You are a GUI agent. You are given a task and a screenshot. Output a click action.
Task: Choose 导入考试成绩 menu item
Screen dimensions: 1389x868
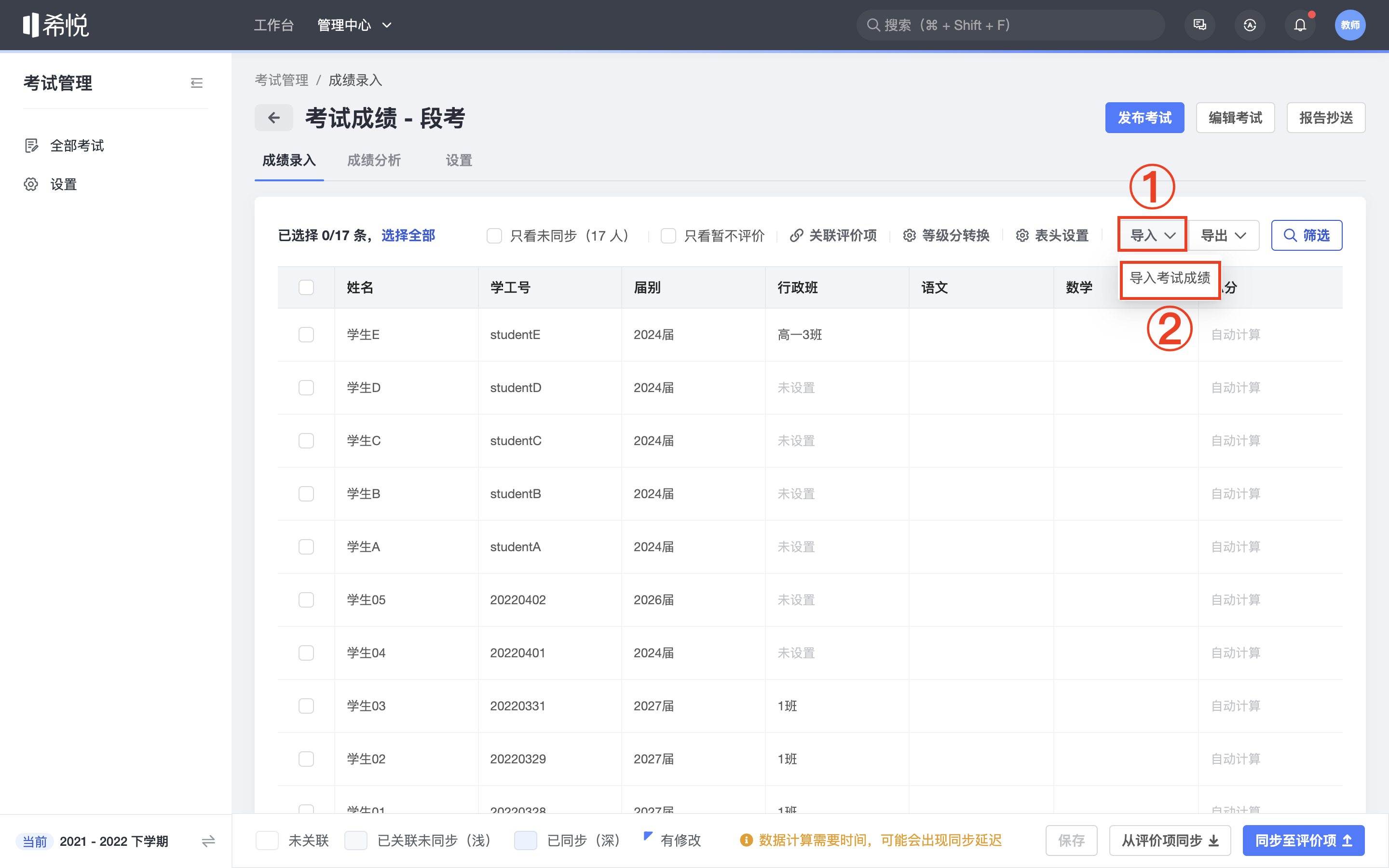(x=1170, y=278)
